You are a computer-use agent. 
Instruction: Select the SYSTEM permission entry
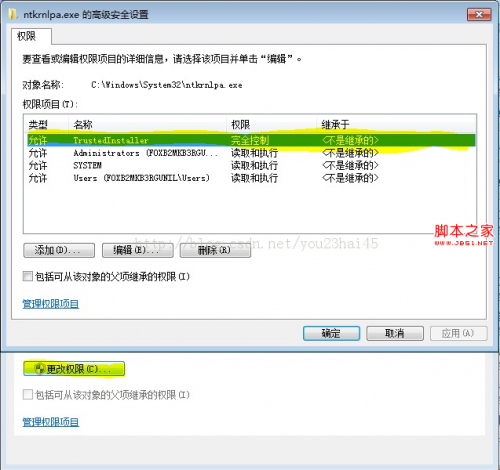click(251, 165)
